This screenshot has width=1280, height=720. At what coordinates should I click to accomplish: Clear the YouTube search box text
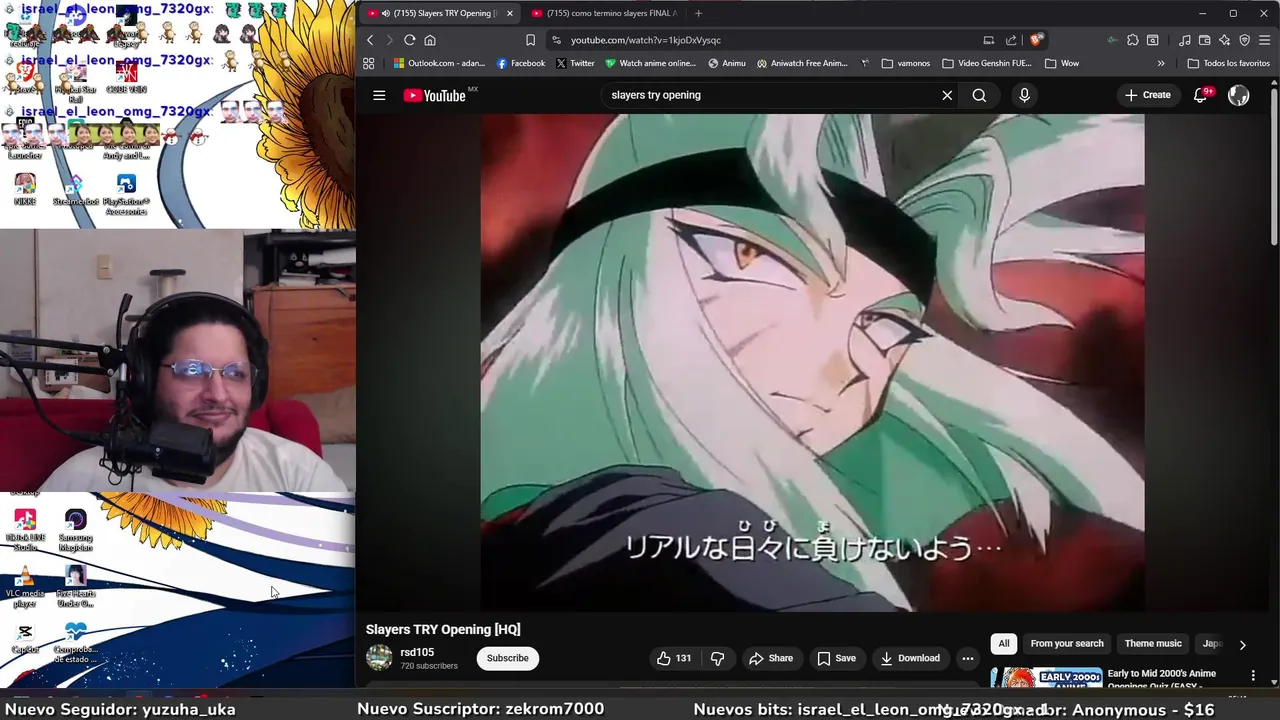pos(947,95)
